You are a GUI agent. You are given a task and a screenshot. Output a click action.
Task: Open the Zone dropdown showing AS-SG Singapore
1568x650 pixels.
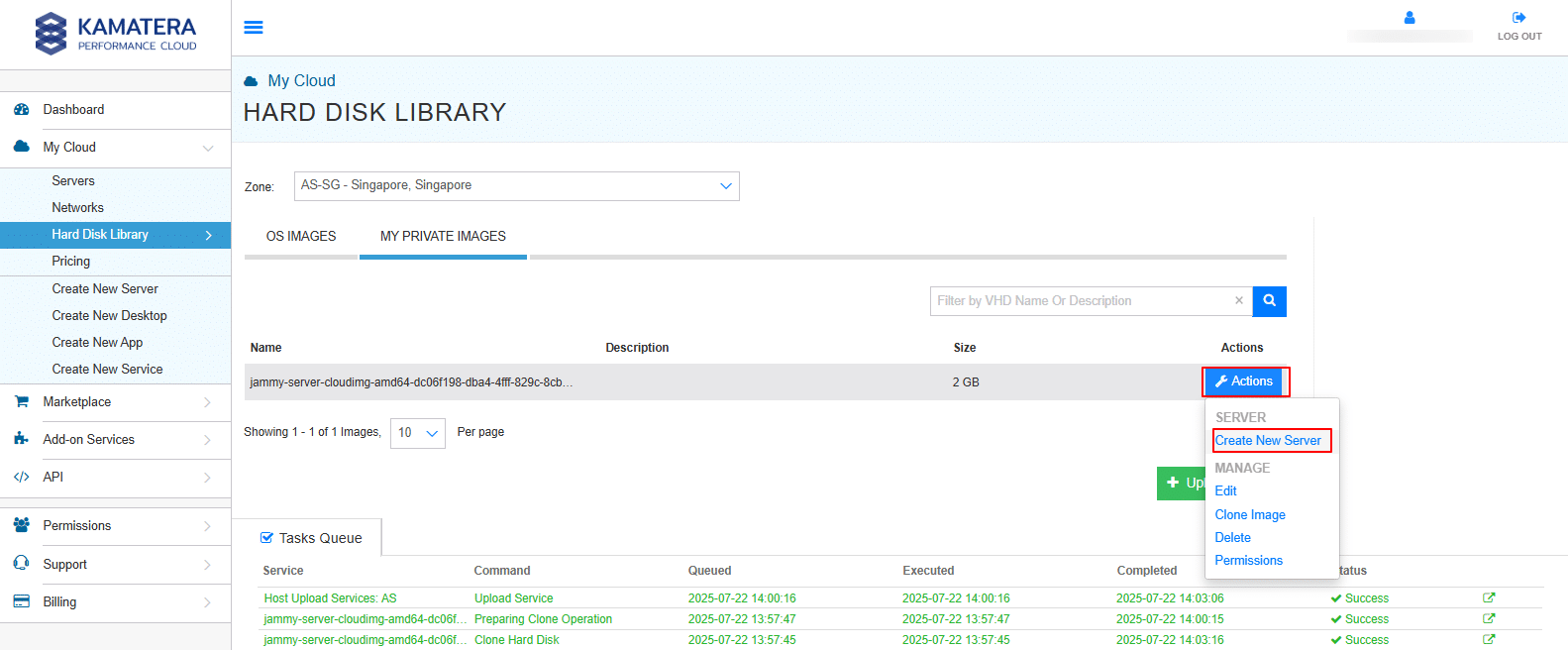click(516, 186)
